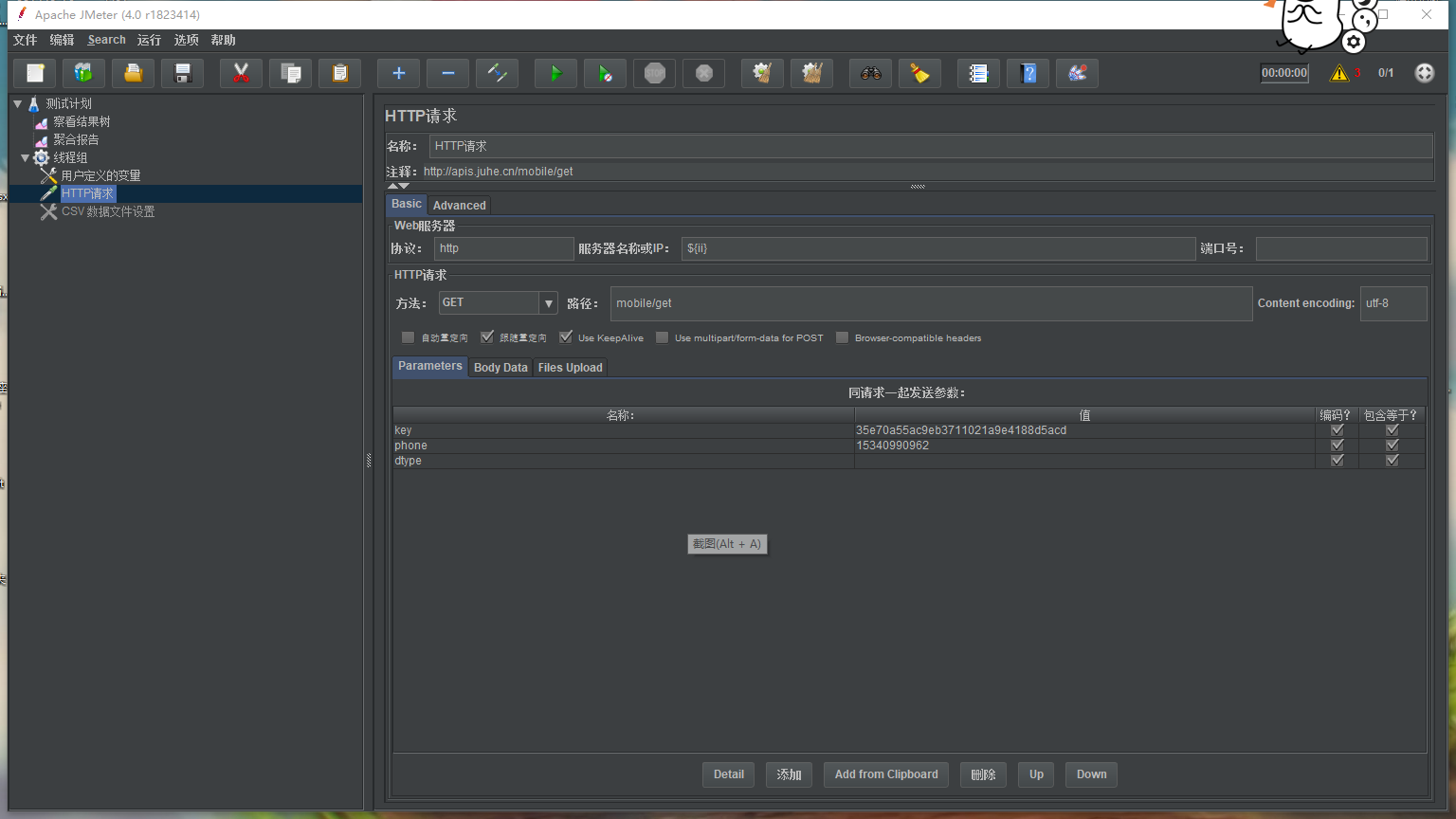The height and width of the screenshot is (819, 1456).
Task: Select 察看结果树 in the tree
Action: click(82, 121)
